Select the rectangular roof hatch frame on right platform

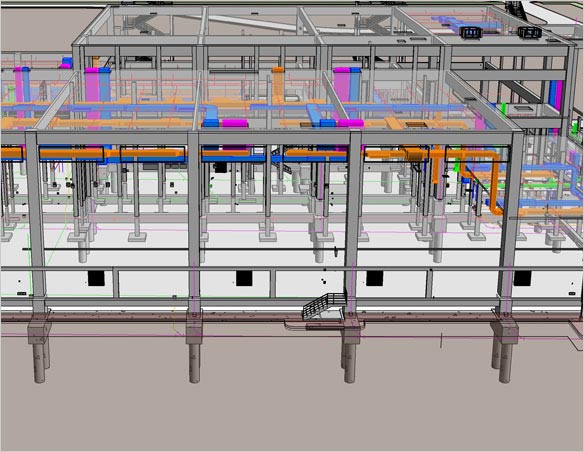tap(523, 109)
